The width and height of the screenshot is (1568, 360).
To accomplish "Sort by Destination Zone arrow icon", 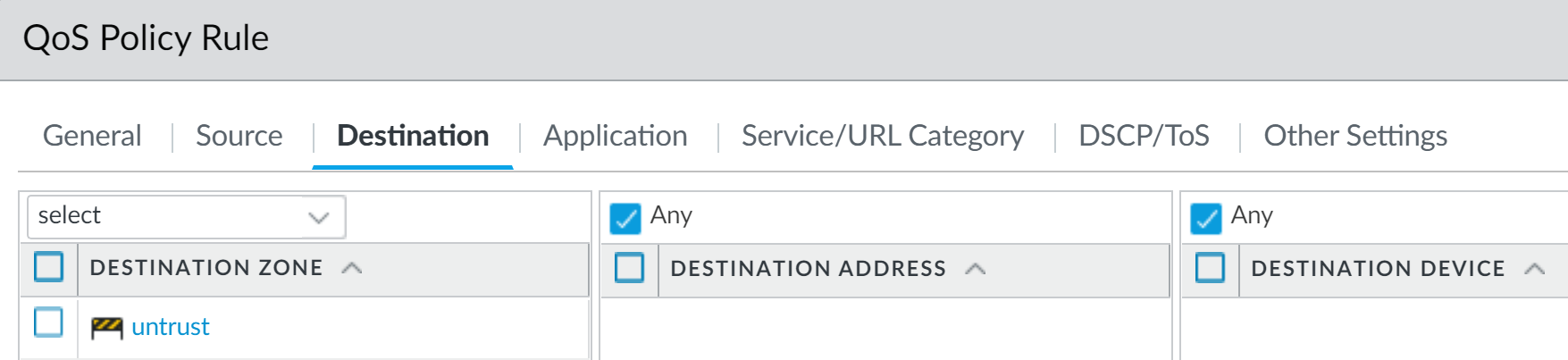I will point(352,268).
